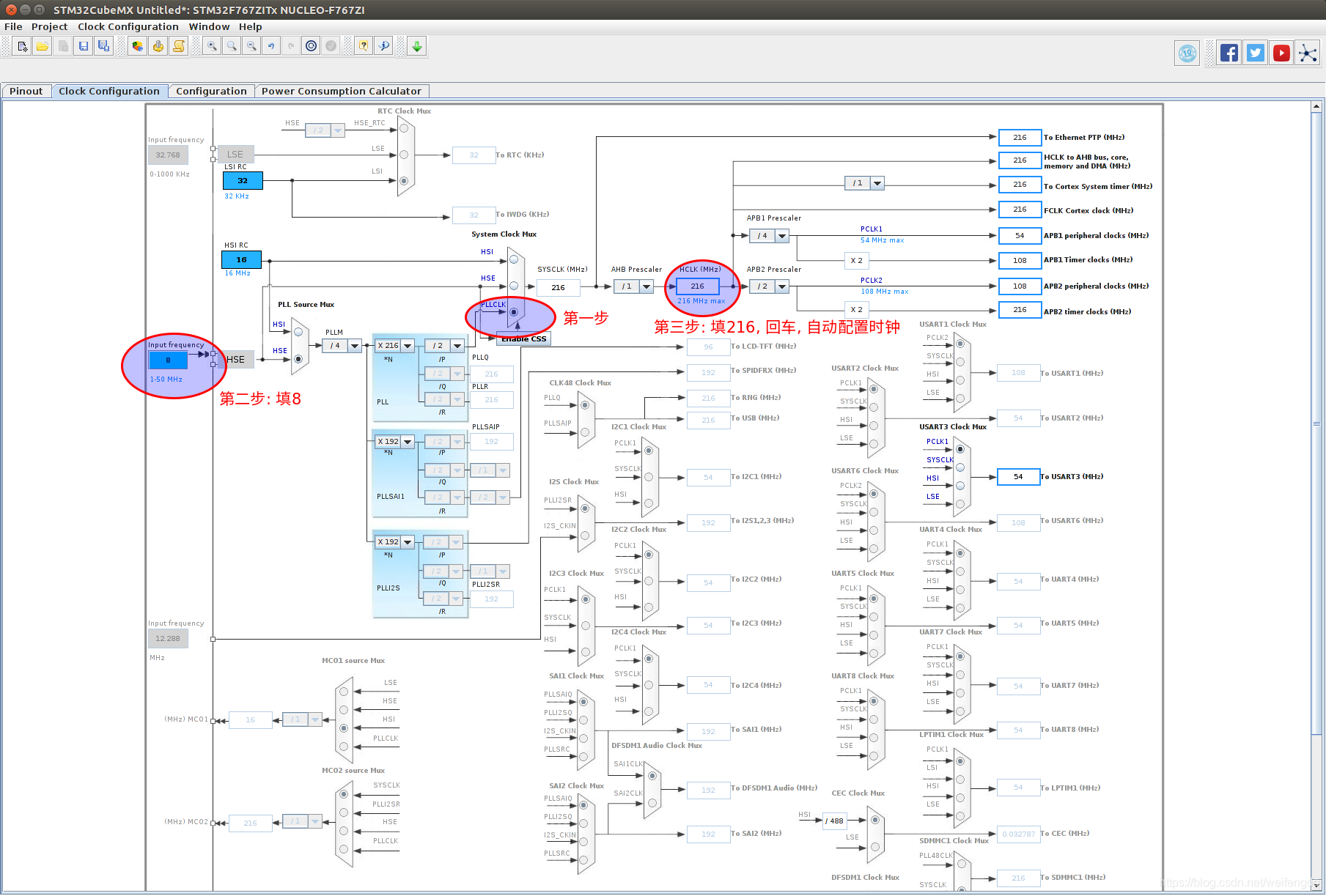The height and width of the screenshot is (896, 1326).
Task: Click the Save As multi-floppy icon
Action: pyautogui.click(x=103, y=46)
